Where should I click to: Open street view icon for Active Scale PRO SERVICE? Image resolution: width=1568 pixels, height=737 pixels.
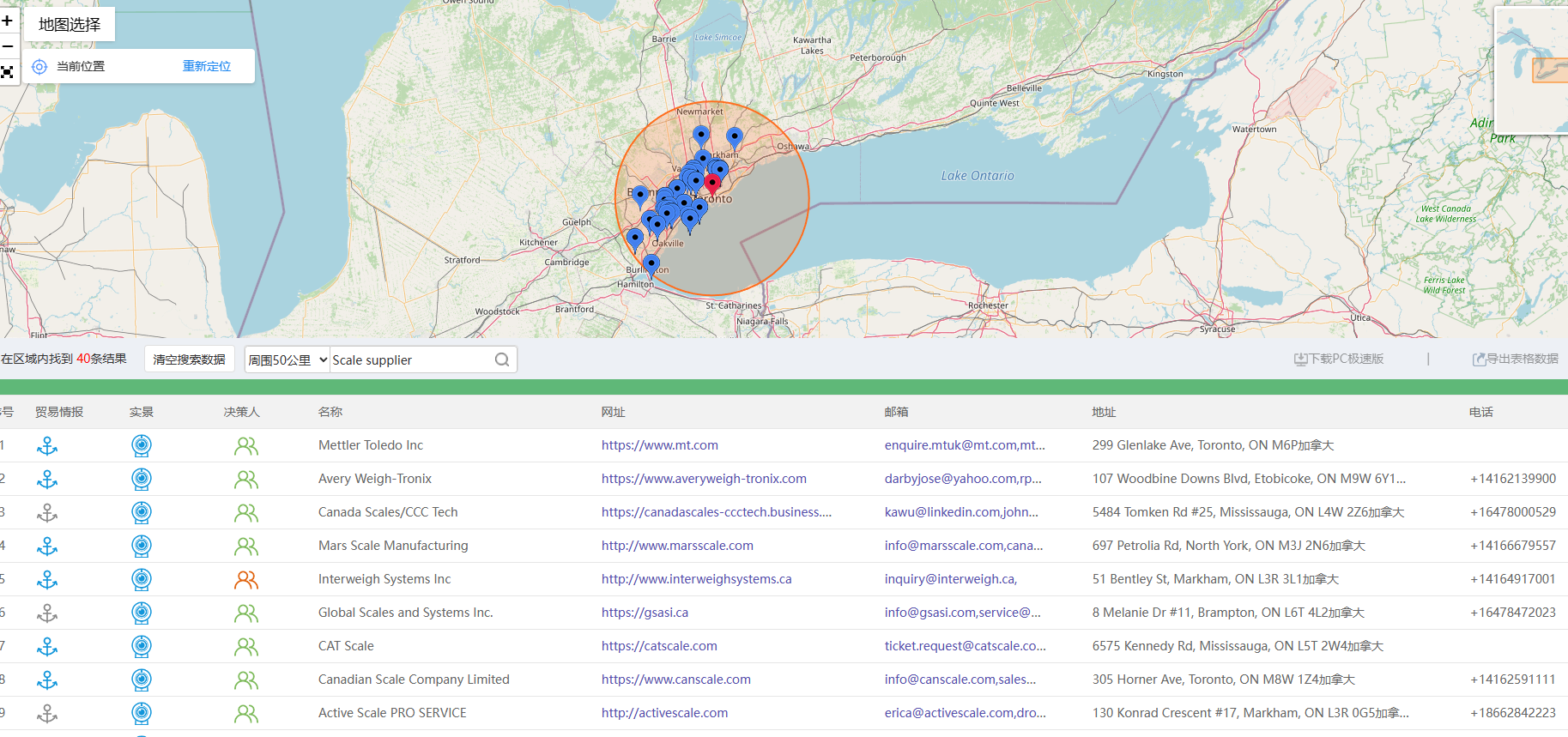(142, 713)
